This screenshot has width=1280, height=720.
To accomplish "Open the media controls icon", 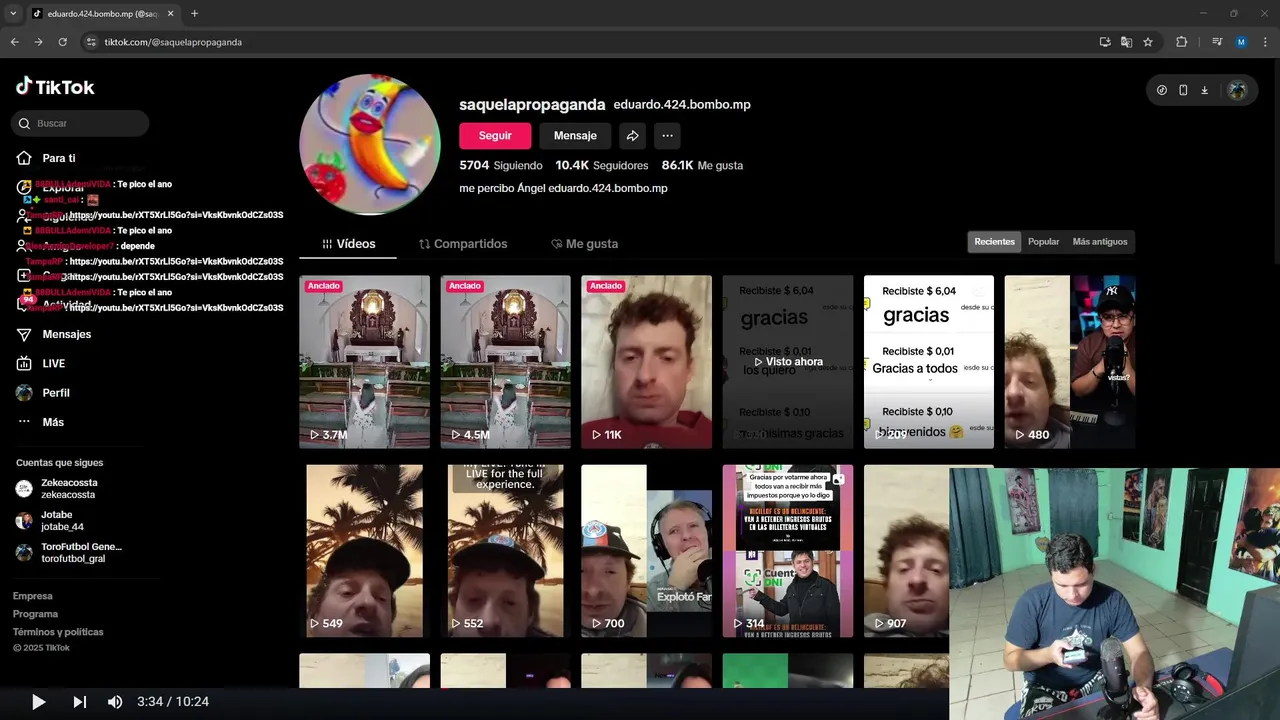I will click(1217, 42).
